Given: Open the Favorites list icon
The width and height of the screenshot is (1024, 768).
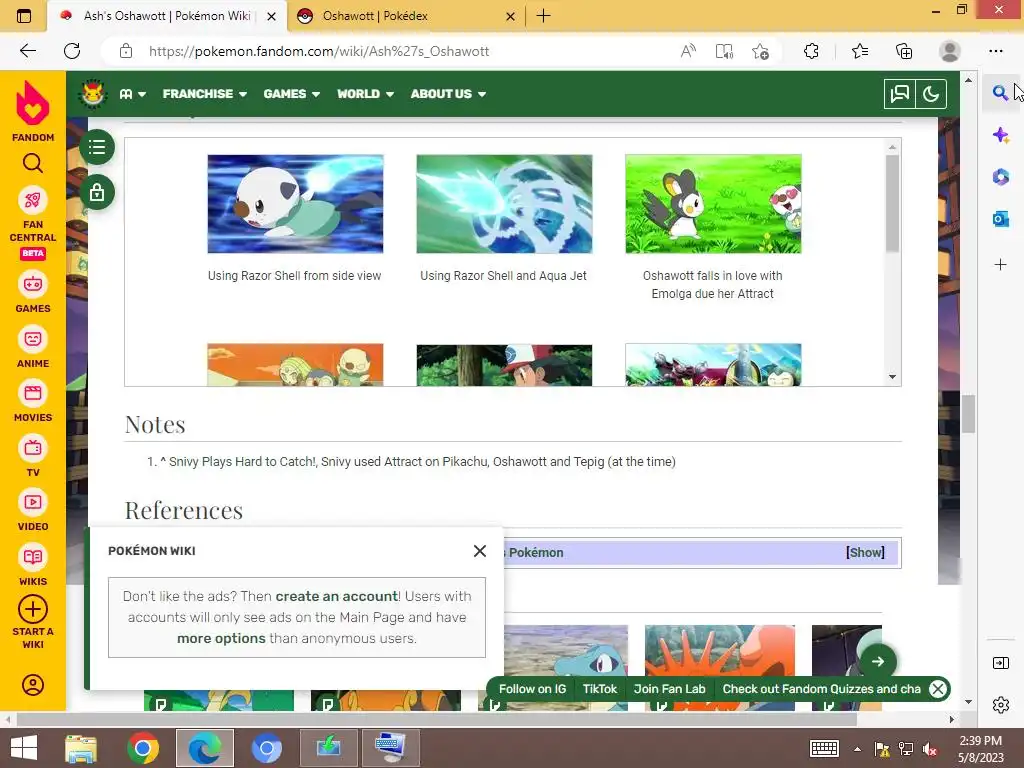Looking at the screenshot, I should [x=860, y=51].
